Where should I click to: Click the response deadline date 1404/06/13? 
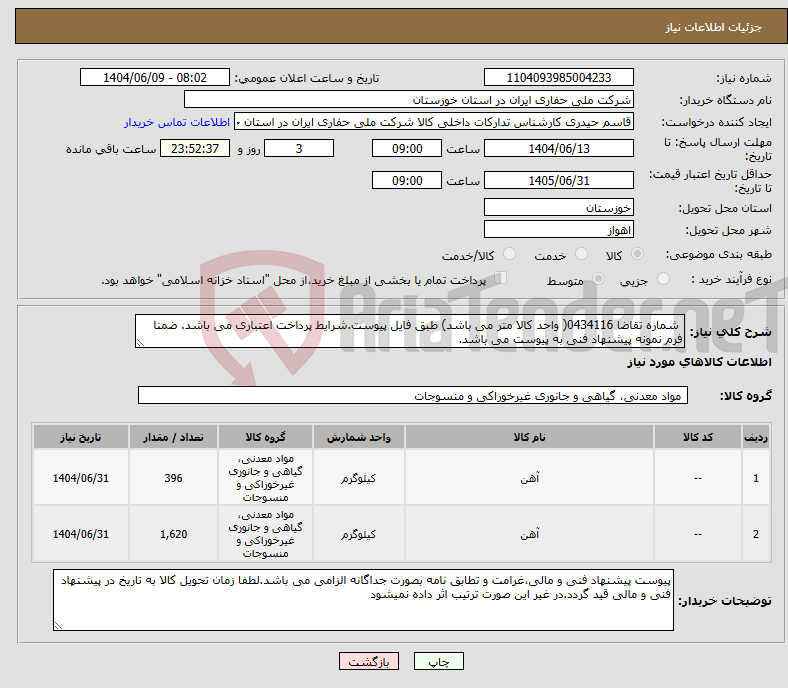pyautogui.click(x=558, y=149)
